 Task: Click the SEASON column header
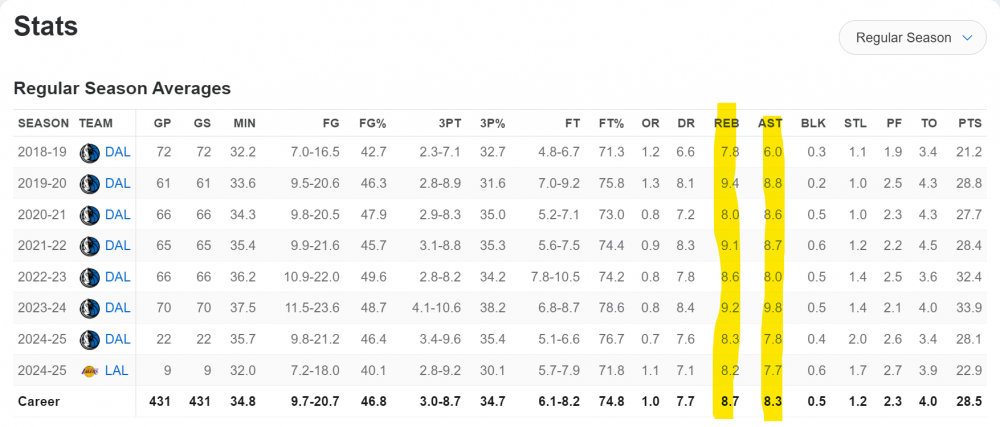[42, 123]
